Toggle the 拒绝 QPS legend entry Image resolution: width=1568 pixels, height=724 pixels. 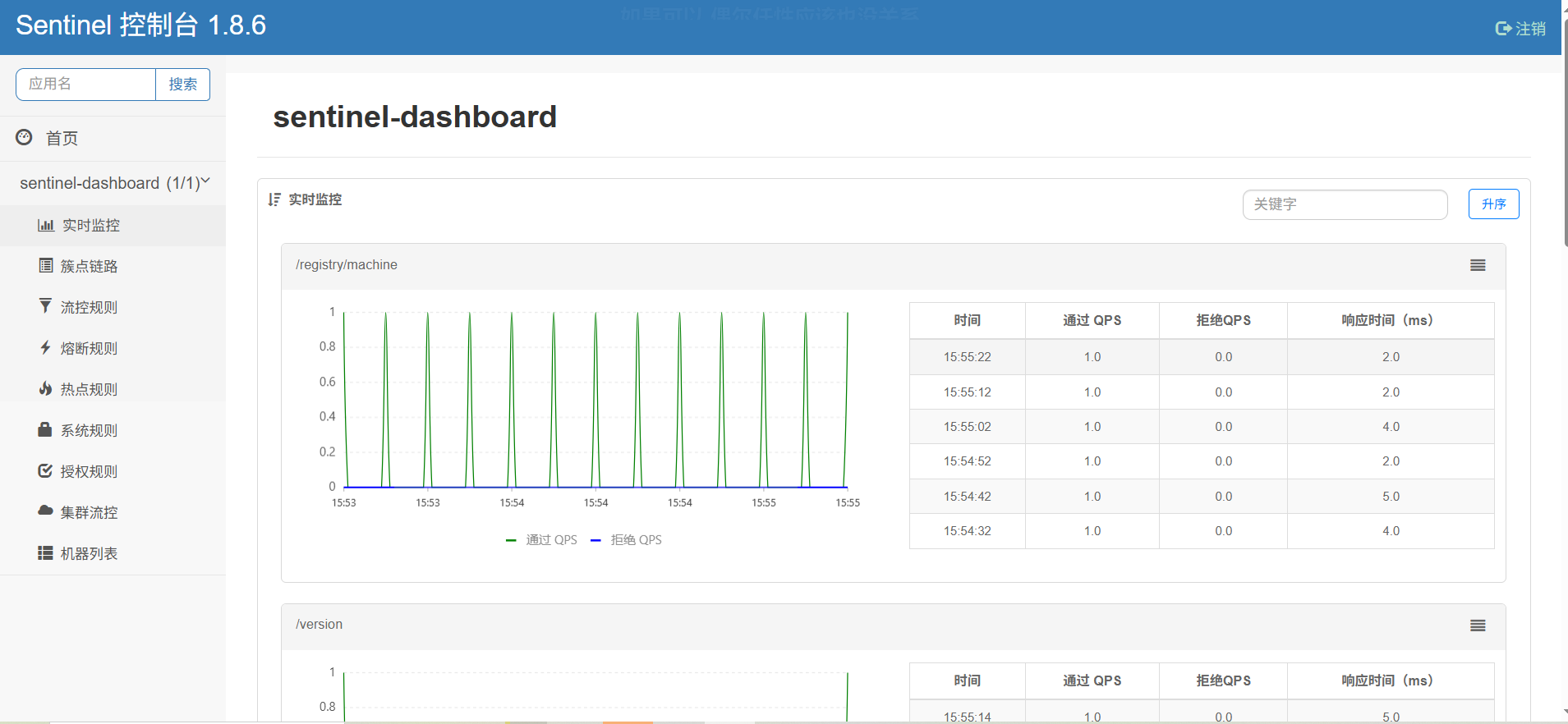coord(627,539)
